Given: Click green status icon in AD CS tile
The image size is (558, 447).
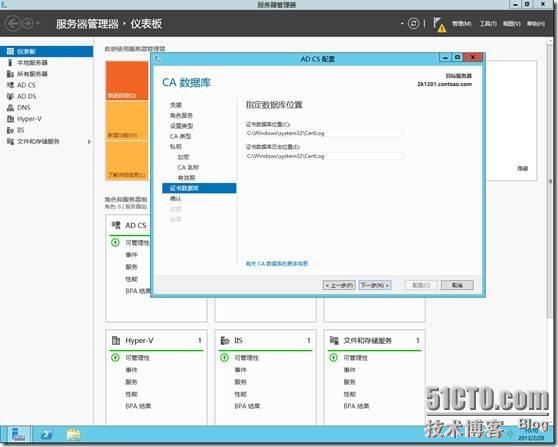Looking at the screenshot, I should point(115,242).
